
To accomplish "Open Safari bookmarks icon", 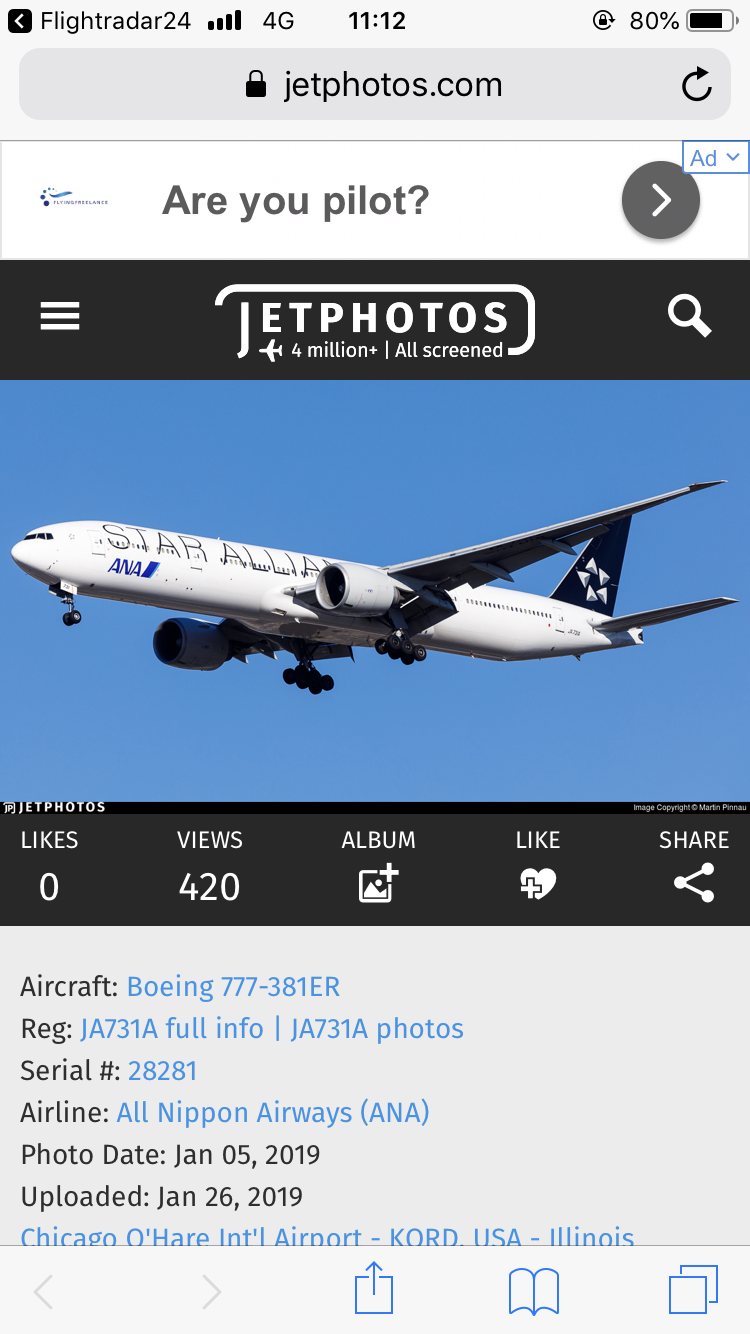I will click(x=534, y=1291).
